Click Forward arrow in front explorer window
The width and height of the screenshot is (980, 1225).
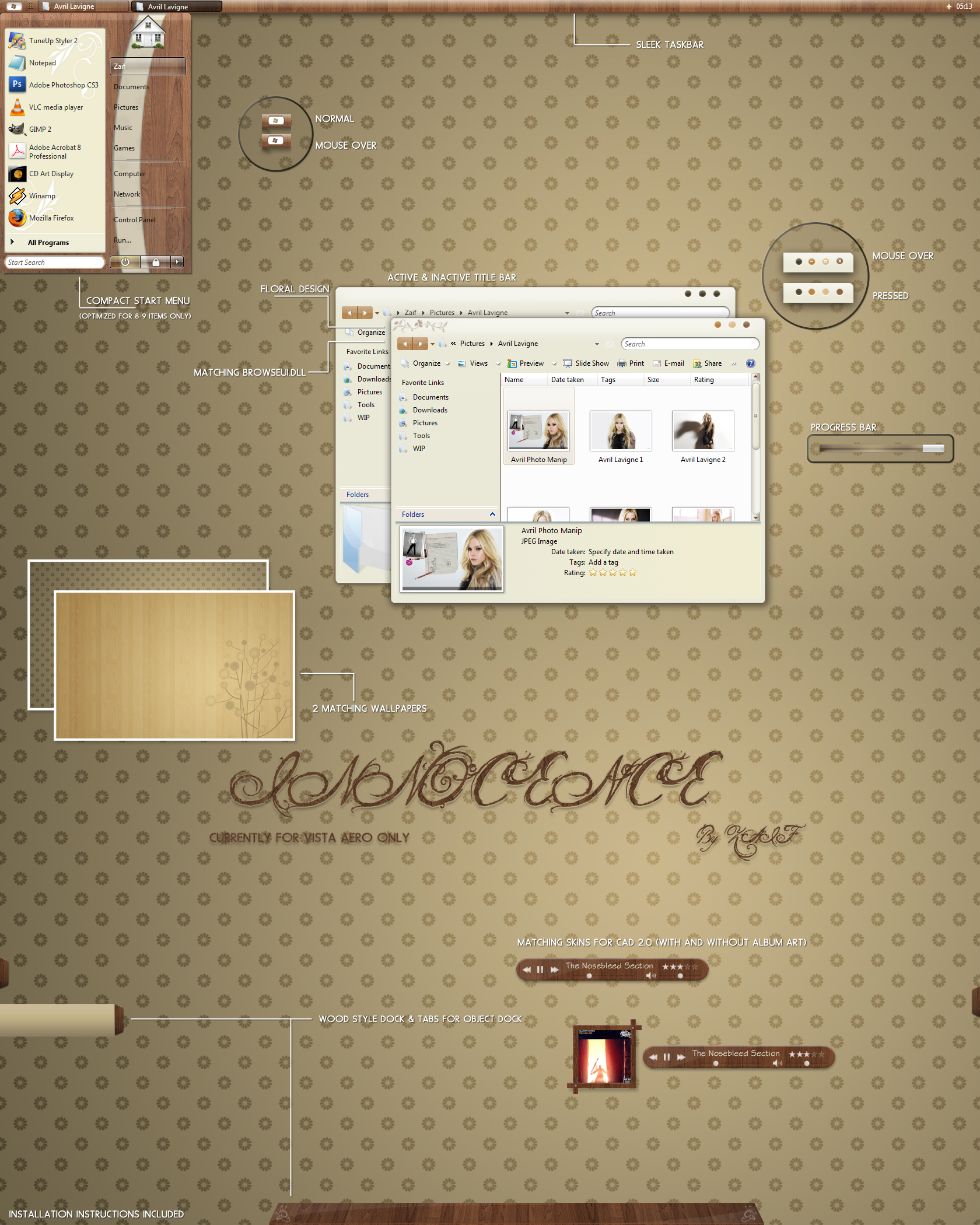(421, 344)
